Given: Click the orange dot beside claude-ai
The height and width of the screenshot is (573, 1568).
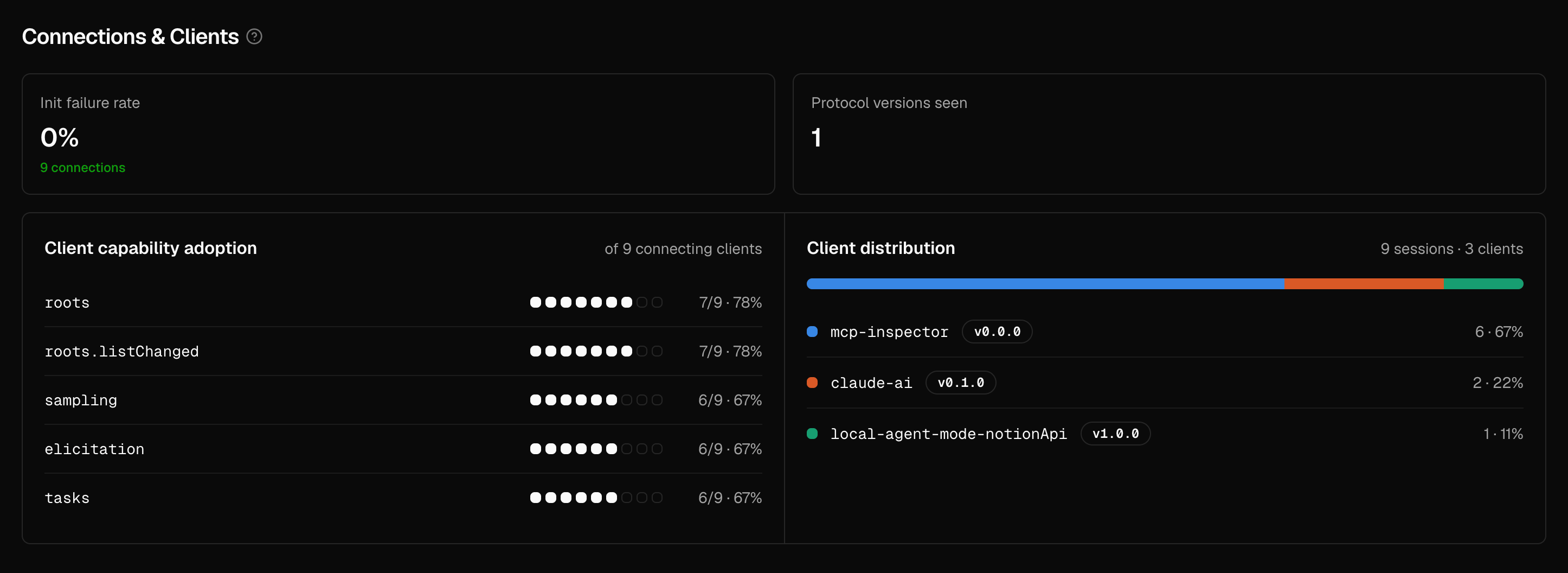Looking at the screenshot, I should [x=812, y=383].
